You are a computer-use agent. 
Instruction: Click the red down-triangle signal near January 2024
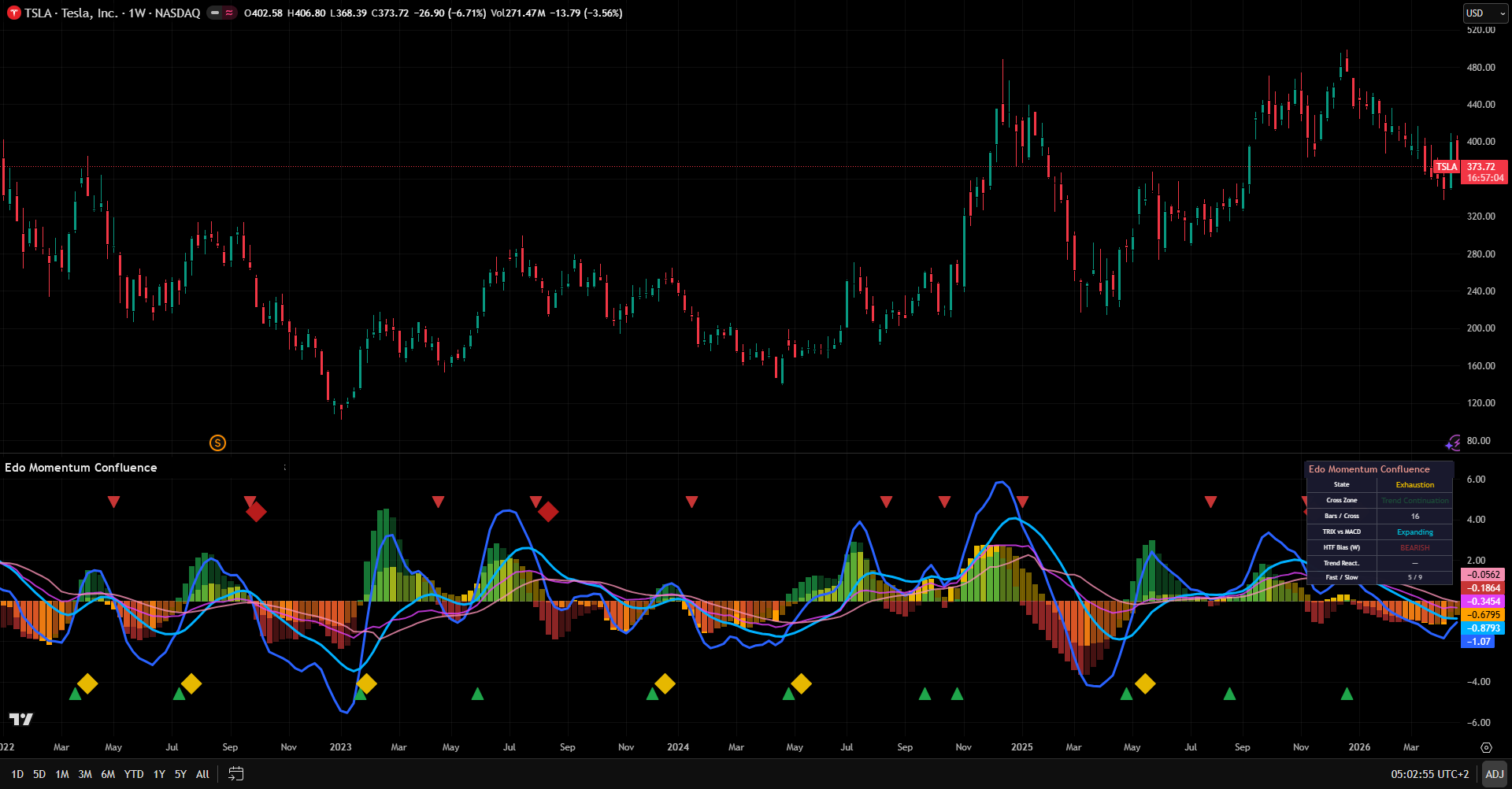click(x=691, y=502)
